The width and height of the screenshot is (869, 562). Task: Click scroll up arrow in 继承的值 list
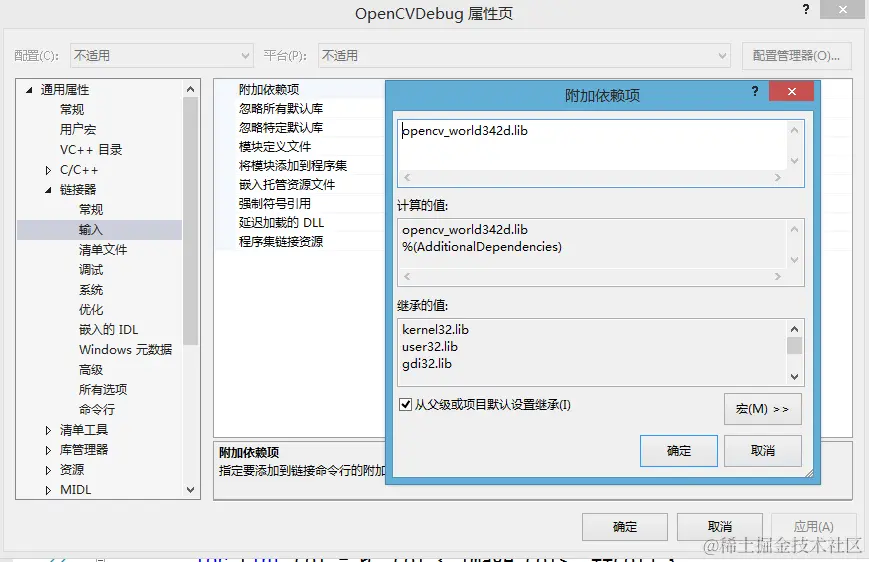tap(794, 329)
